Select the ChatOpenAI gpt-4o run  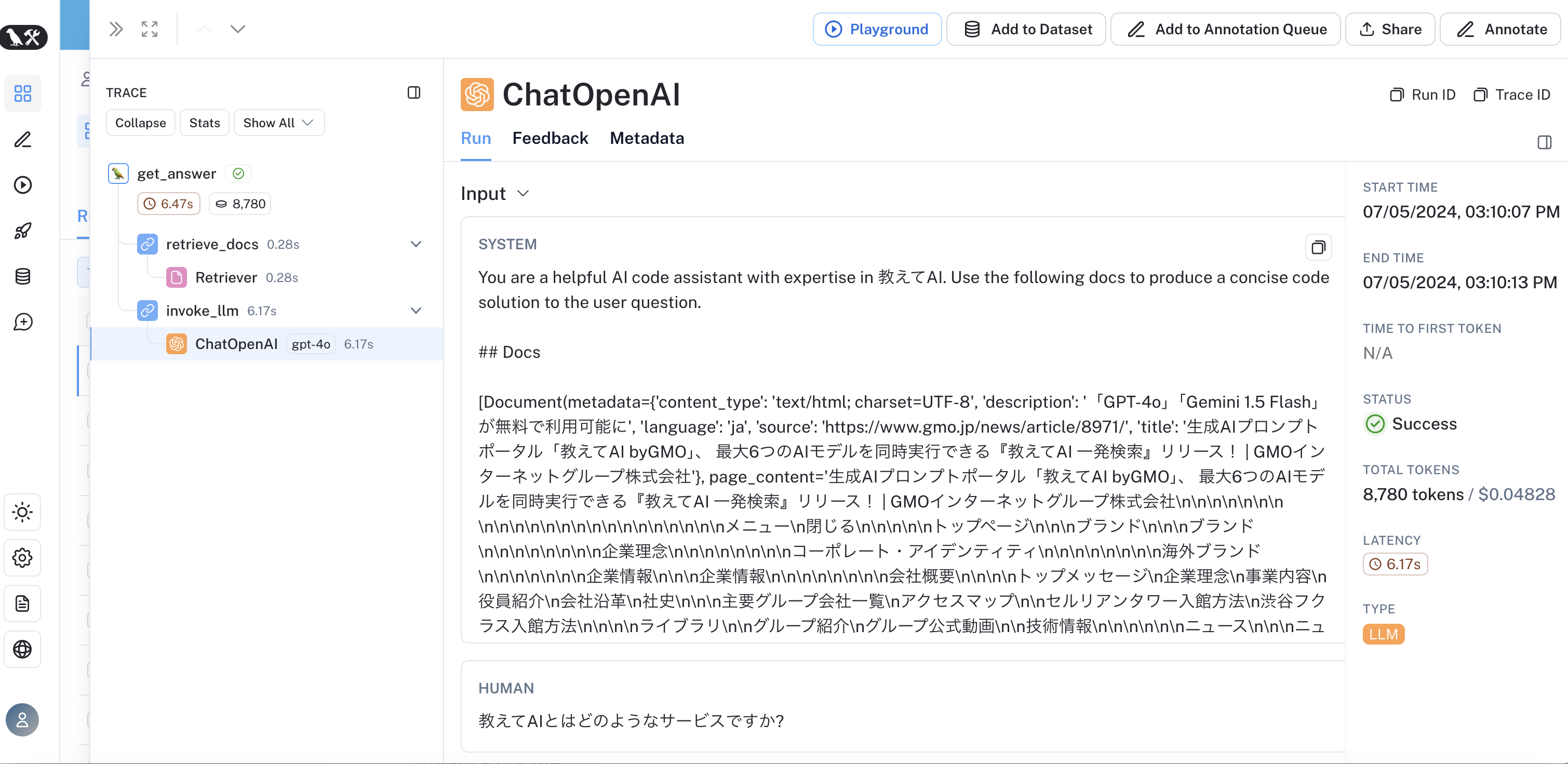click(266, 344)
